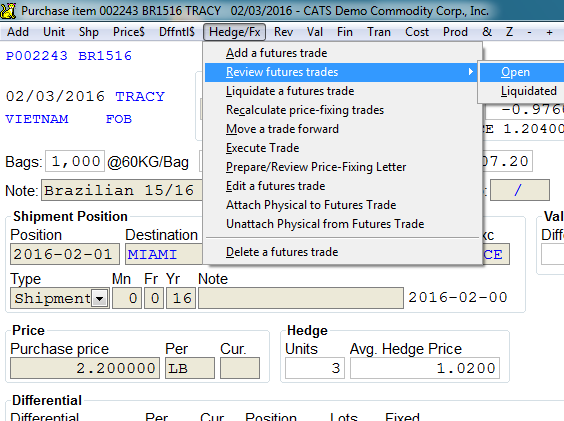The width and height of the screenshot is (564, 421).
Task: Open the Price$ menu
Action: (129, 32)
